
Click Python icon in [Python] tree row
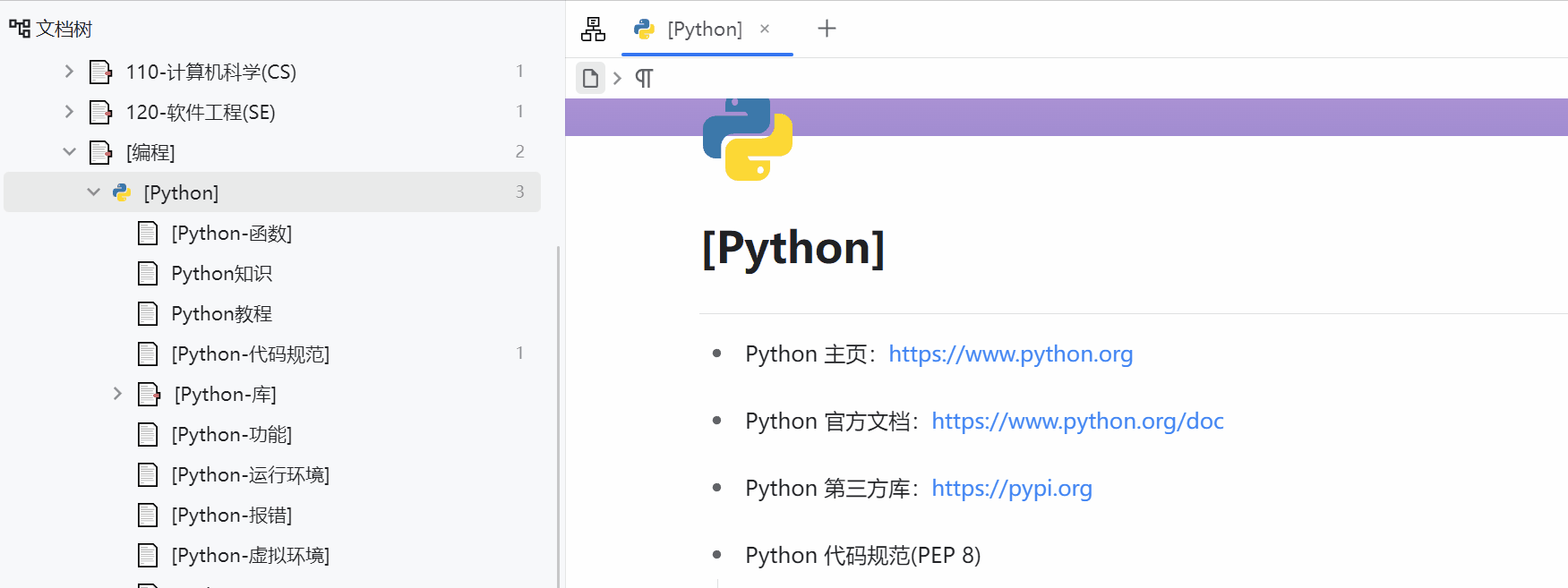(x=122, y=192)
